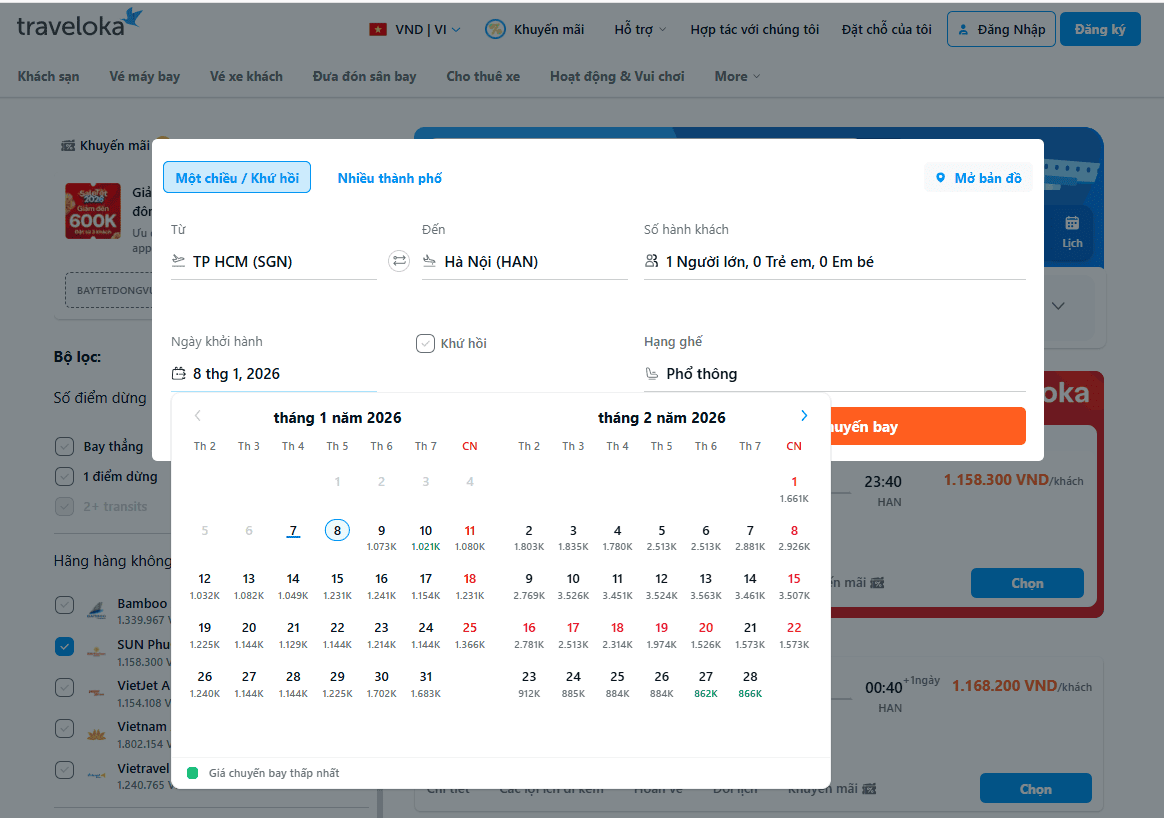This screenshot has height=818, width=1164.
Task: Click the Vietnam flag currency icon
Action: [378, 29]
